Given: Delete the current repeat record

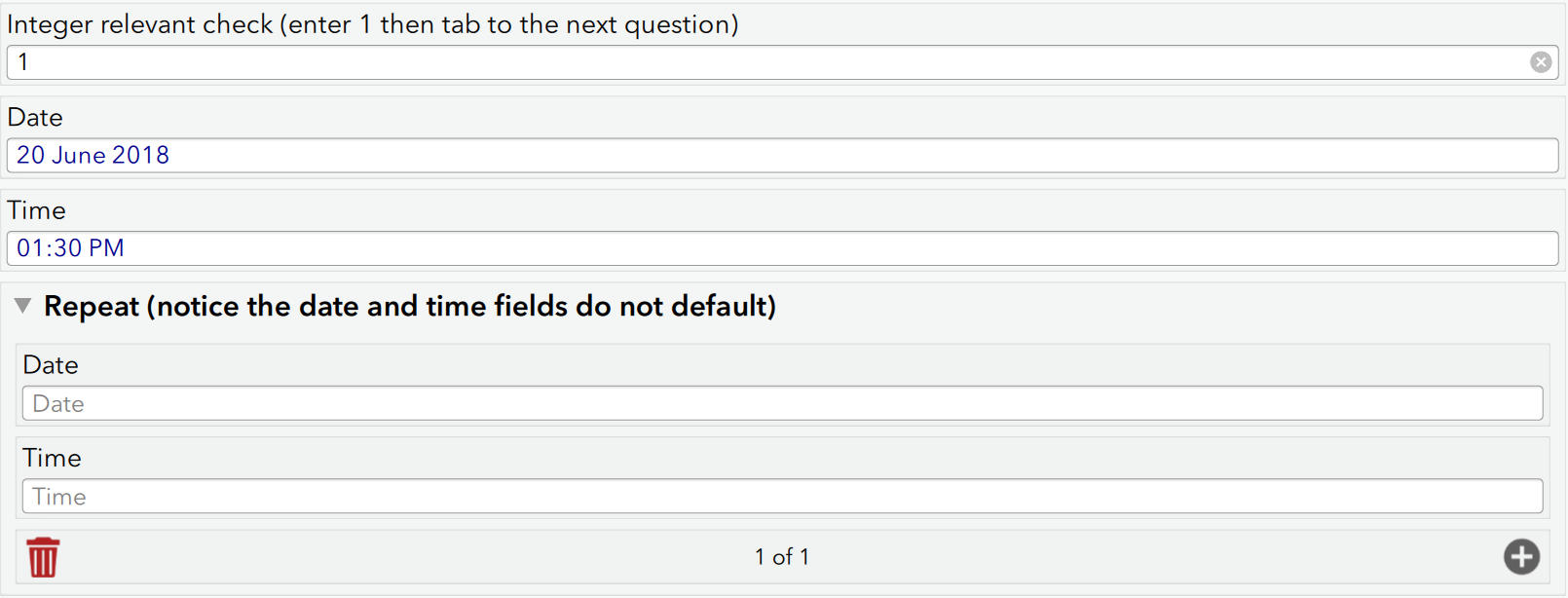Looking at the screenshot, I should tap(43, 557).
